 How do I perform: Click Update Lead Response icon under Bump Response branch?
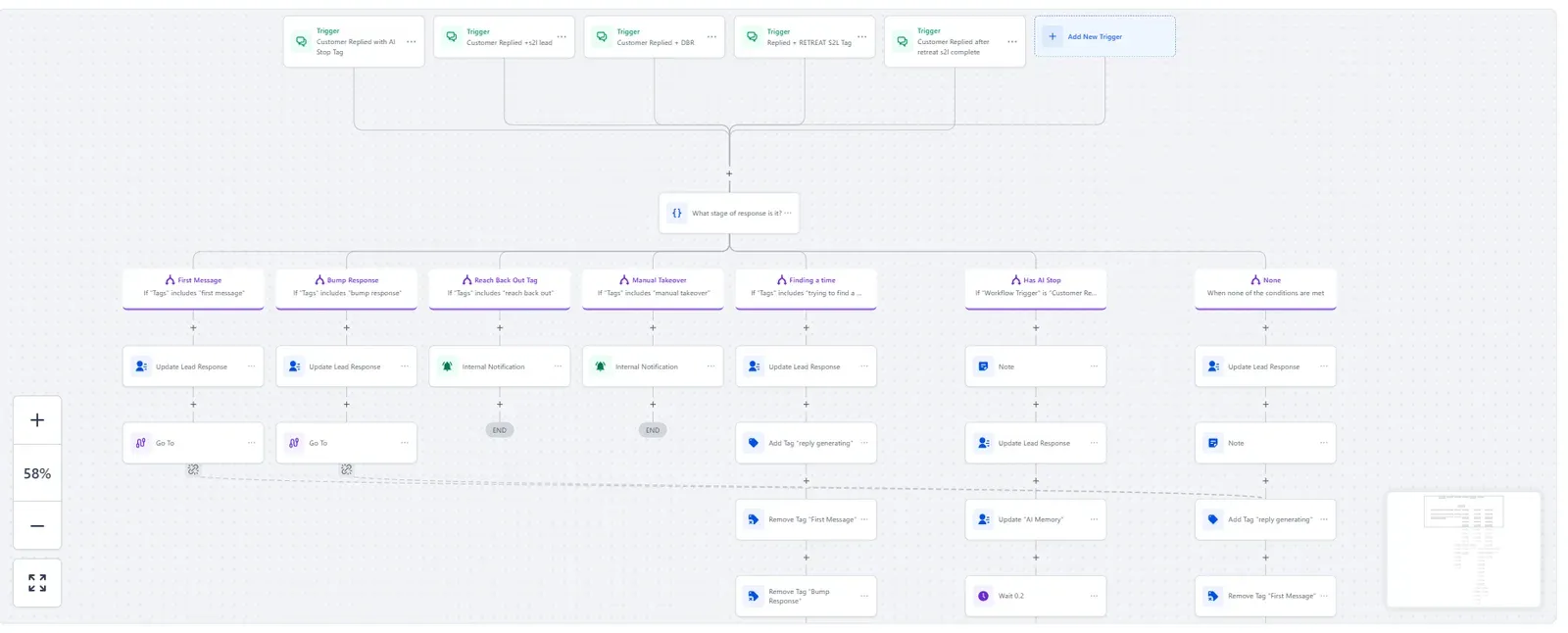294,366
